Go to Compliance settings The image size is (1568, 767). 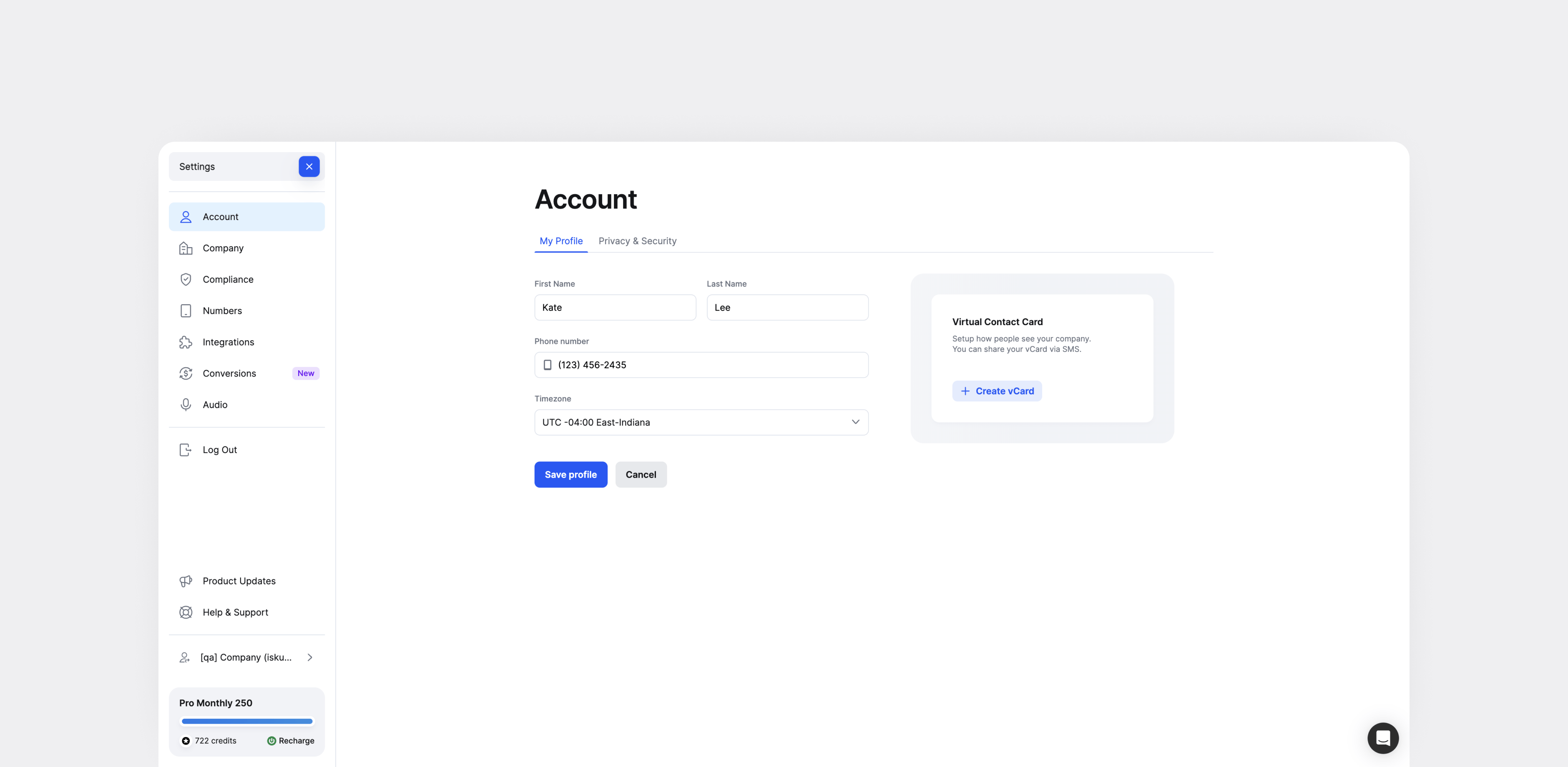246,279
